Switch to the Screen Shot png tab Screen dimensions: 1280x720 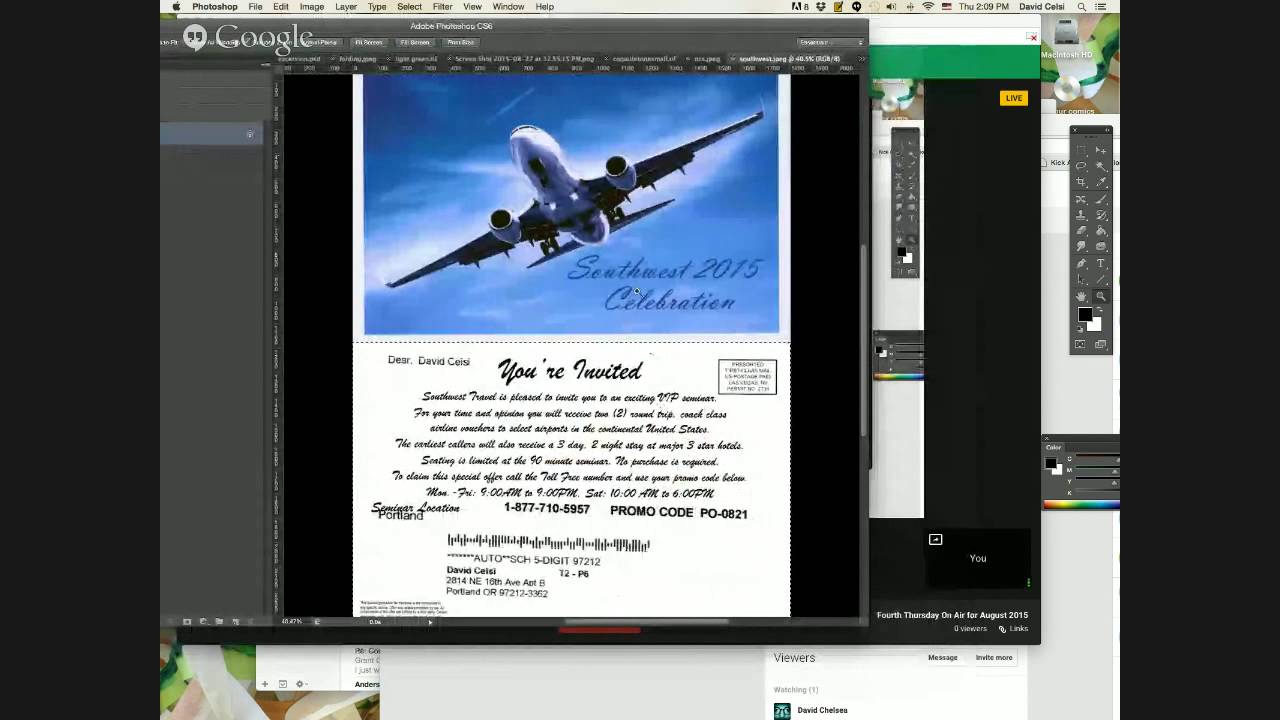pos(524,59)
